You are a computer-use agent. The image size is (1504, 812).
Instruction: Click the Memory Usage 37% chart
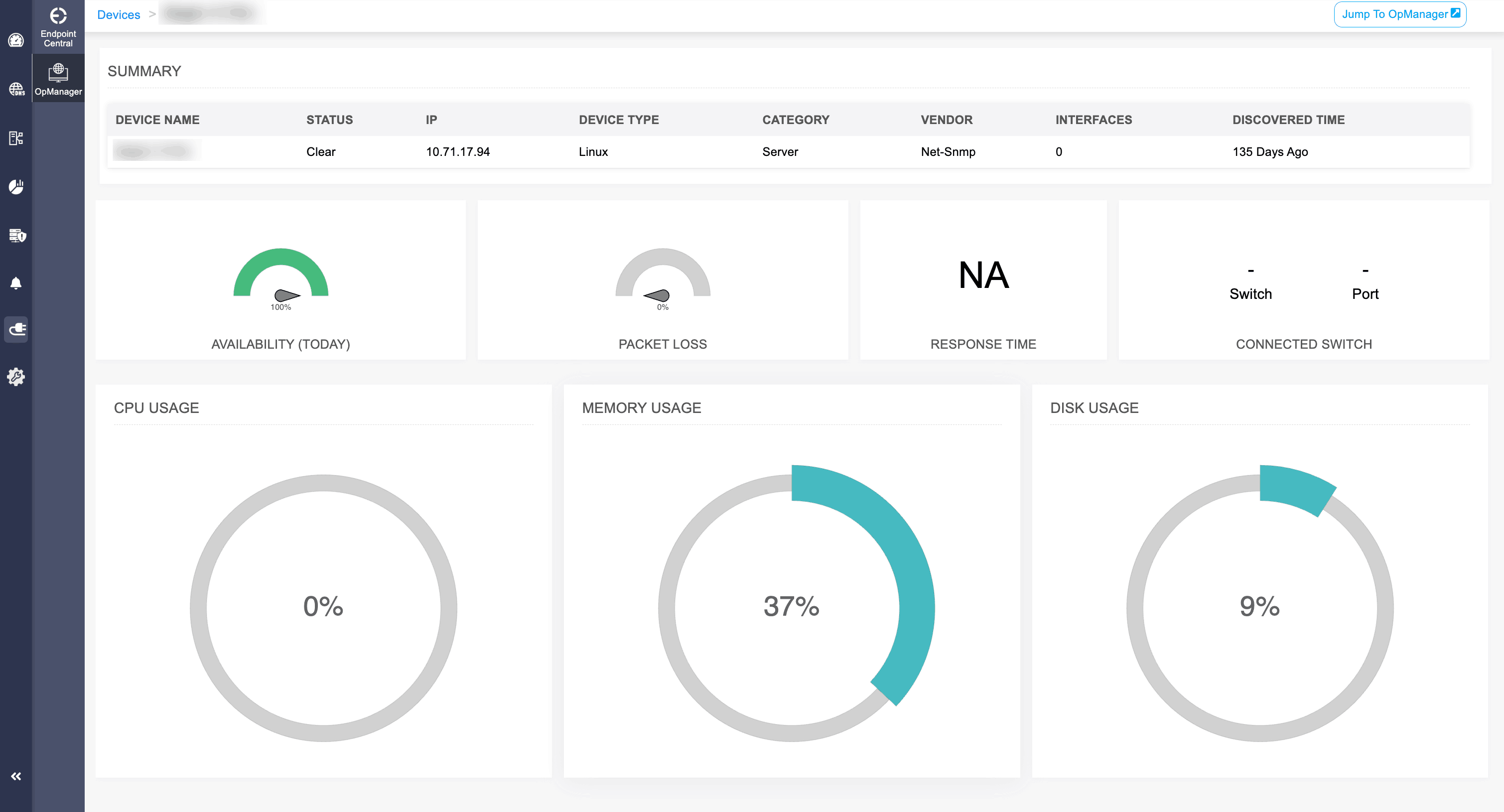tap(792, 608)
